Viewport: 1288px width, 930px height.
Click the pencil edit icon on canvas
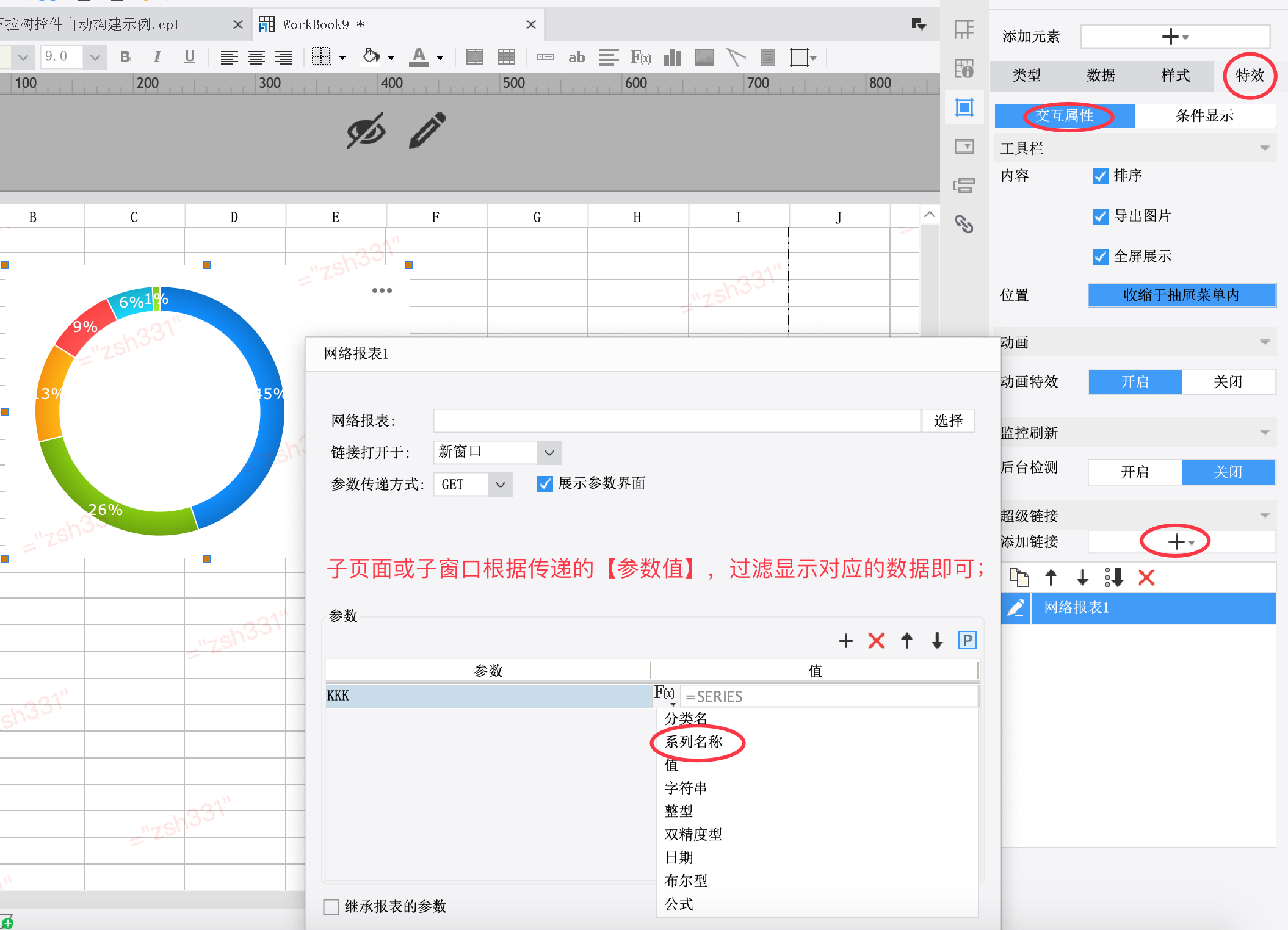click(x=427, y=130)
